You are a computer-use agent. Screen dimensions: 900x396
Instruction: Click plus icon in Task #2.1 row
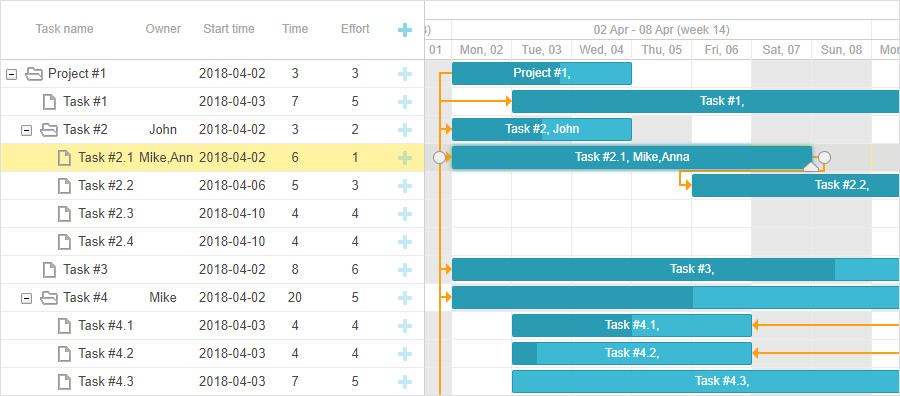[x=405, y=158]
